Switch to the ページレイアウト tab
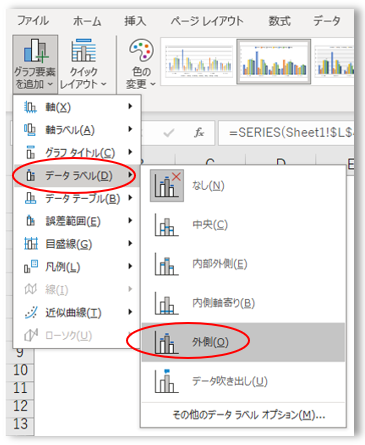Image resolution: width=365 pixels, height=445 pixels. (207, 21)
